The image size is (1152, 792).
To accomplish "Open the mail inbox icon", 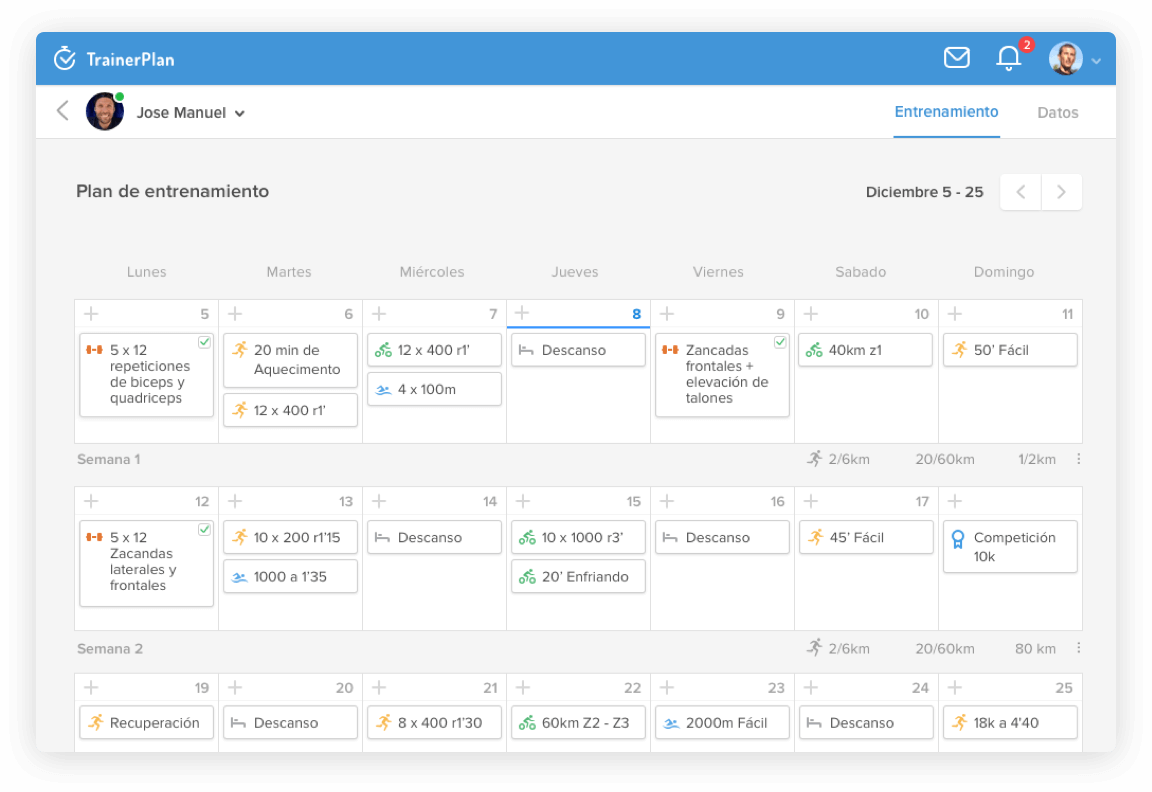I will 956,58.
